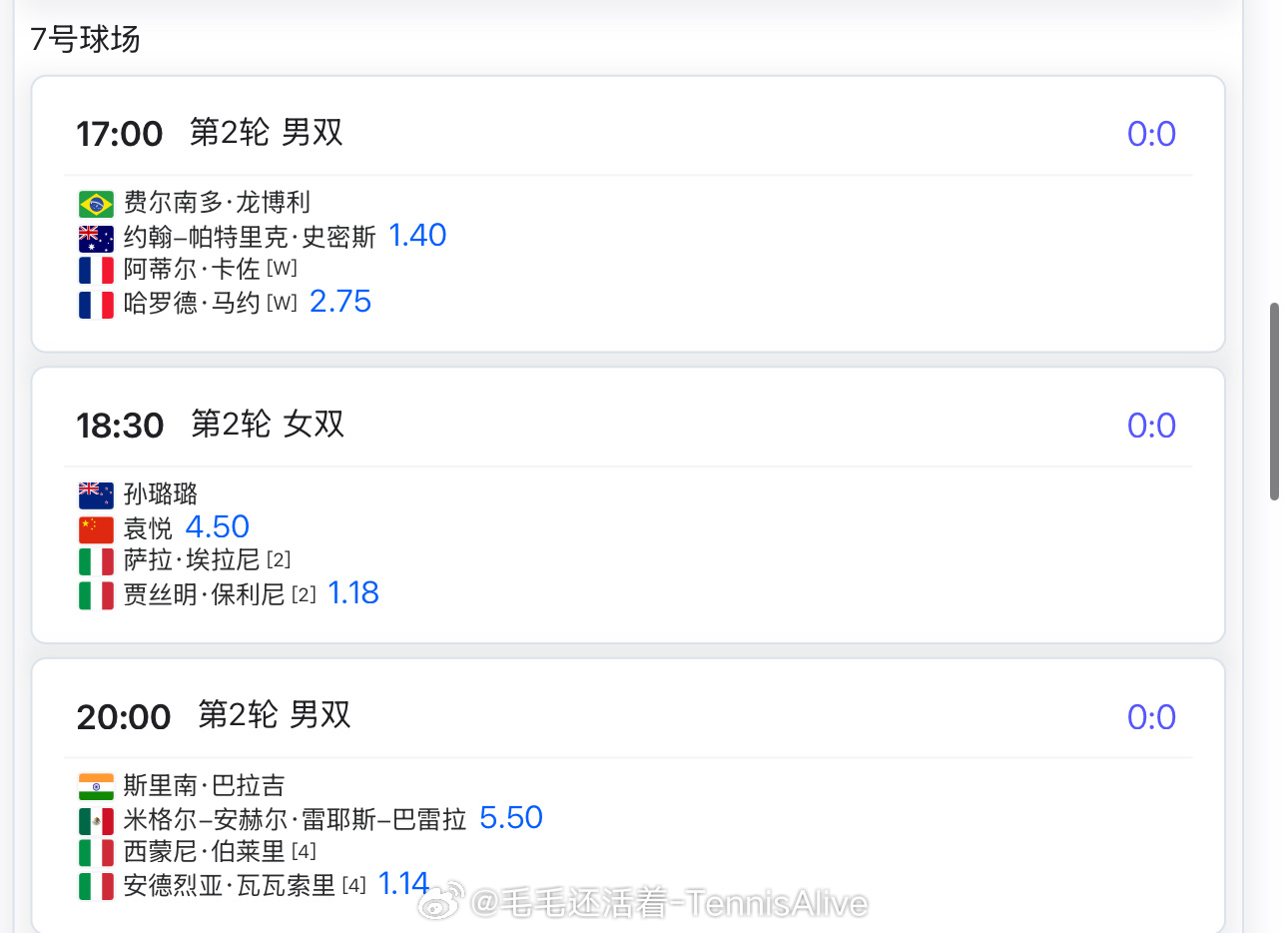Open the 0:0 score of 20:00 match

tap(1151, 717)
